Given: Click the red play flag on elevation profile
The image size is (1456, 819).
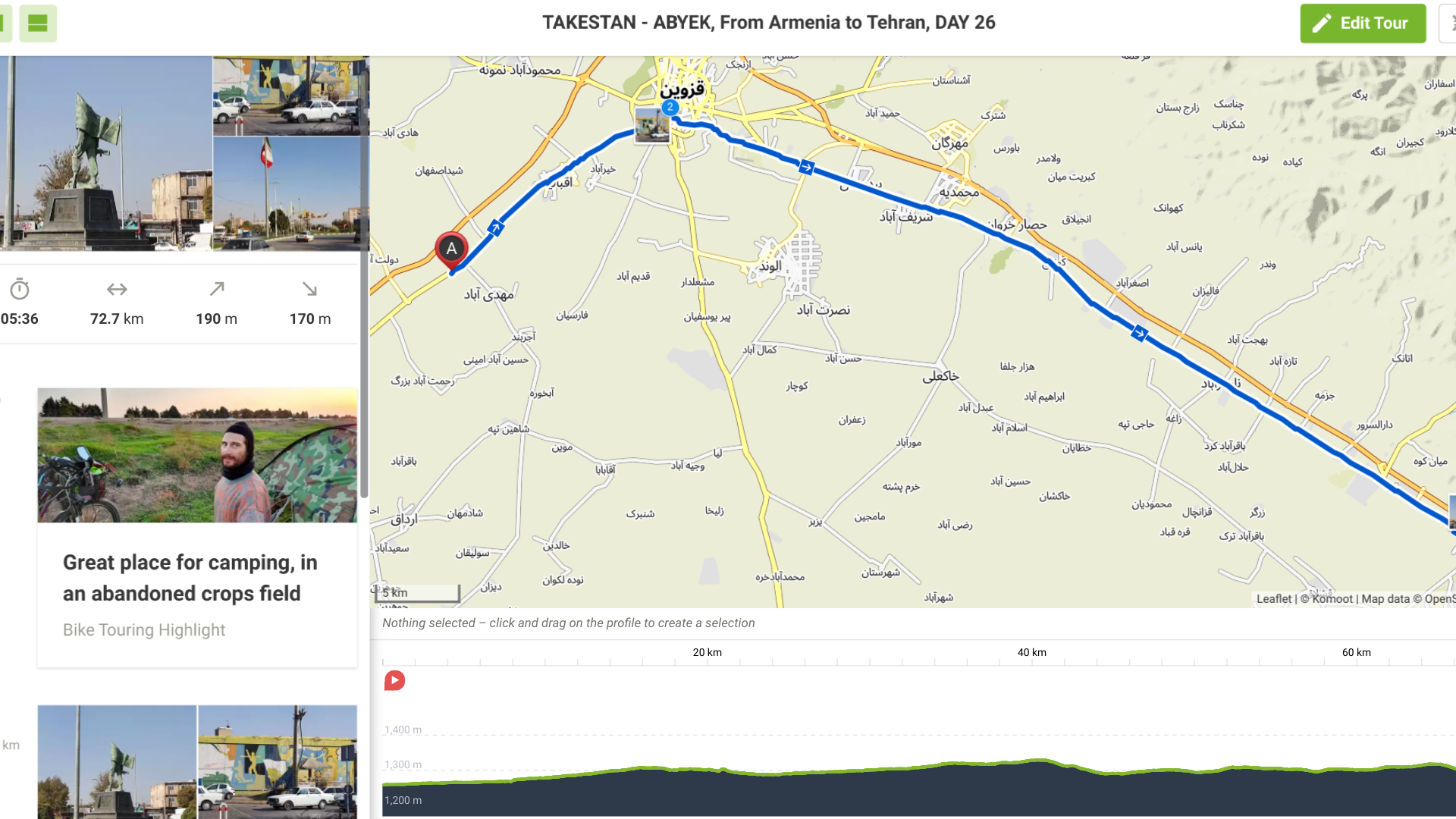Looking at the screenshot, I should (x=394, y=680).
